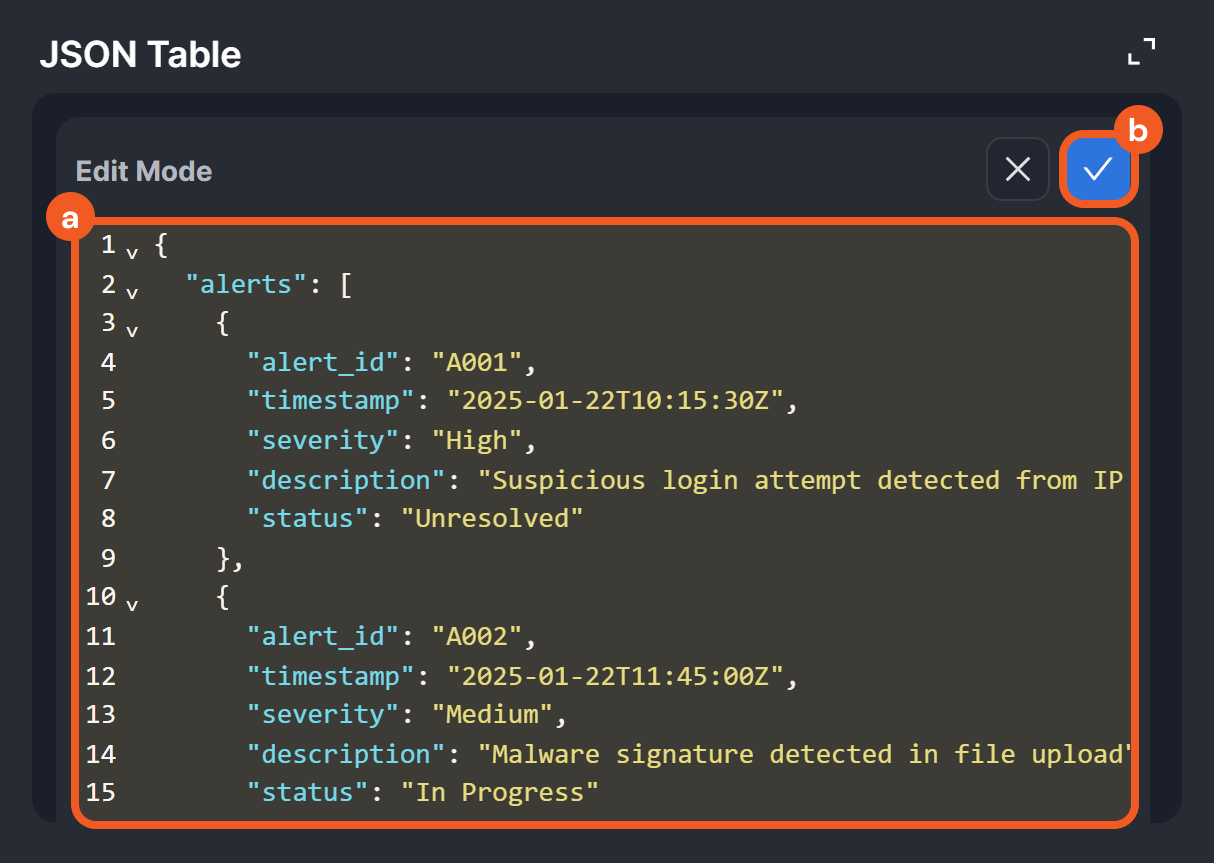Screen dimensions: 1214x863
Task: Click the "A002" alert_id value
Action: click(477, 636)
